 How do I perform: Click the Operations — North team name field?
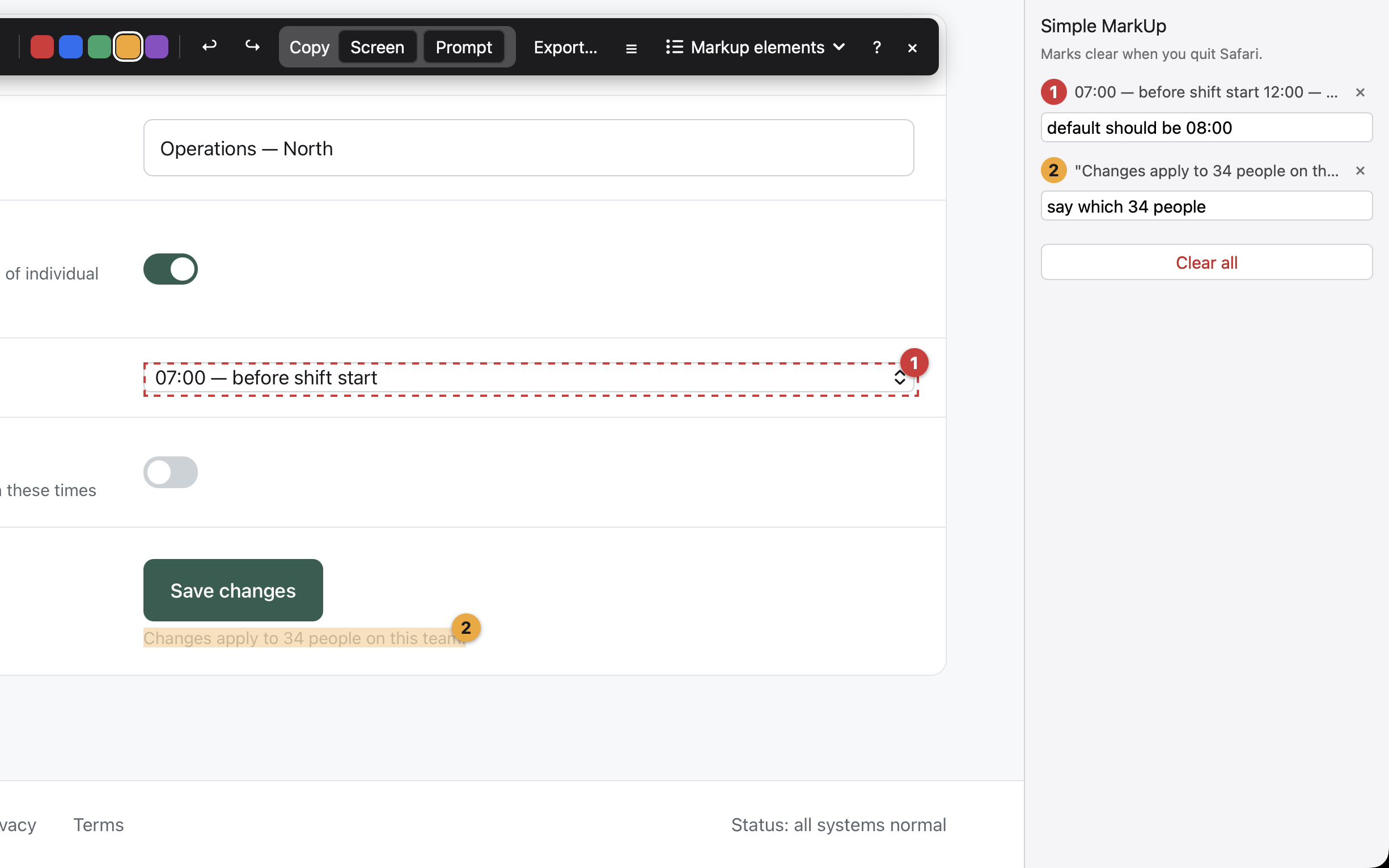point(528,148)
